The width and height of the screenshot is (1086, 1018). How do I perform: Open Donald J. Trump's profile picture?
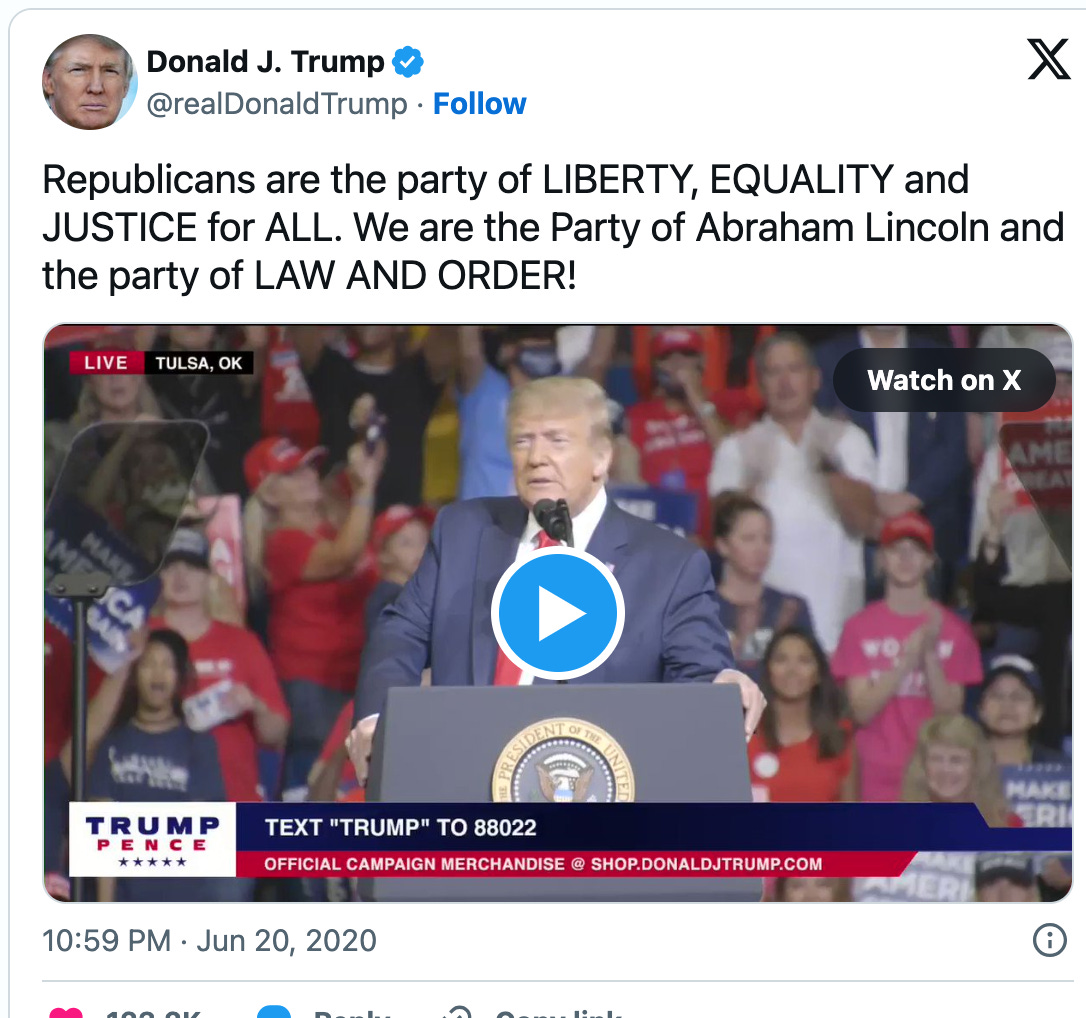pyautogui.click(x=89, y=82)
